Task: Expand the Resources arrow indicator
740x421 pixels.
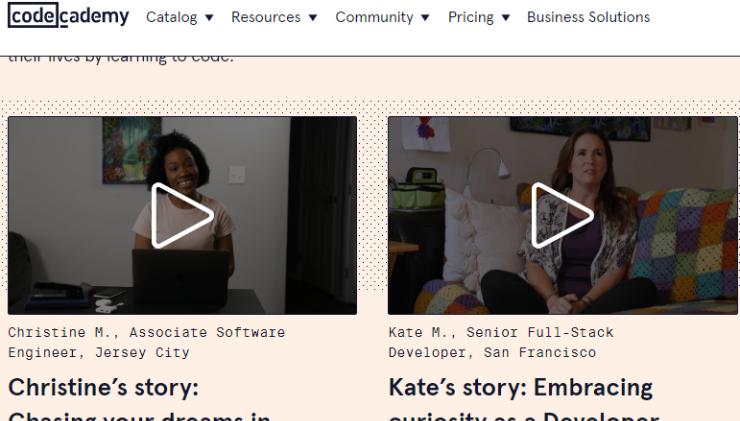Action: coord(315,18)
